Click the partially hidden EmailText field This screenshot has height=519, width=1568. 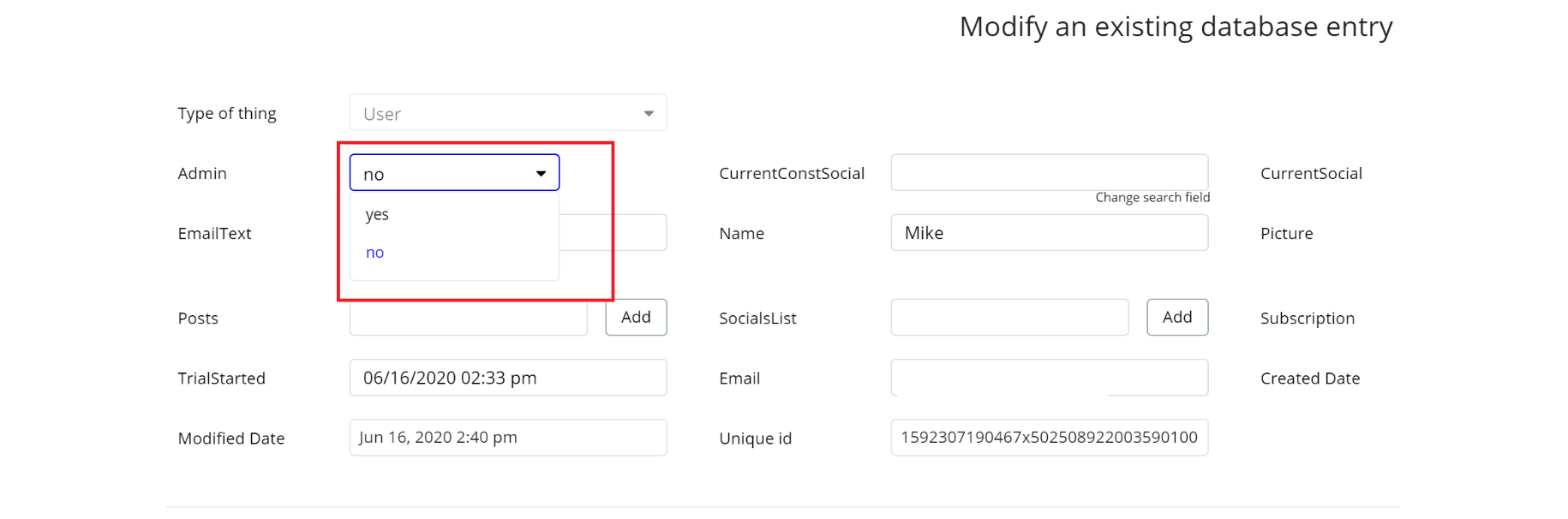[x=613, y=233]
